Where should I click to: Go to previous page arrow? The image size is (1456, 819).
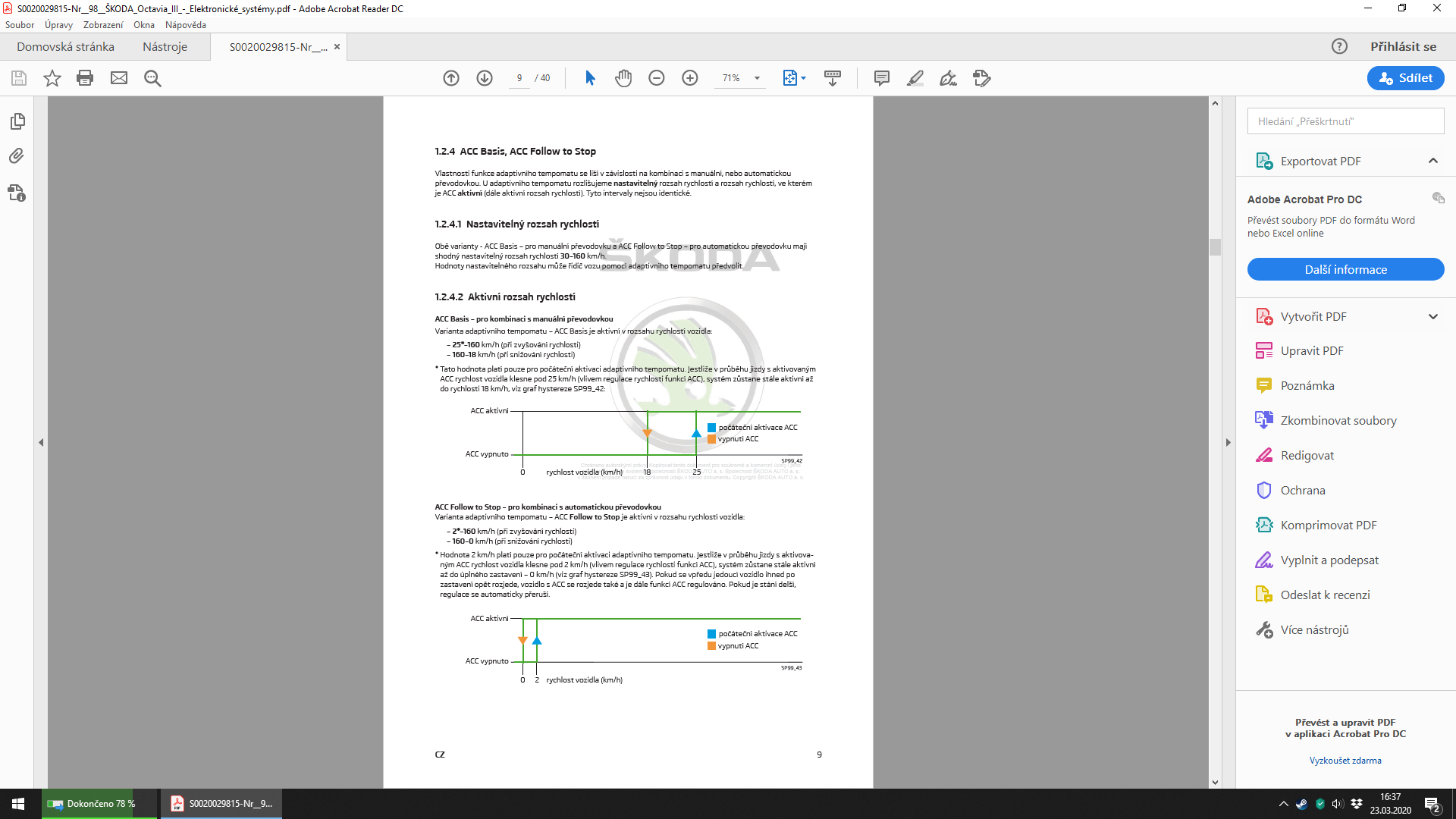pos(451,78)
